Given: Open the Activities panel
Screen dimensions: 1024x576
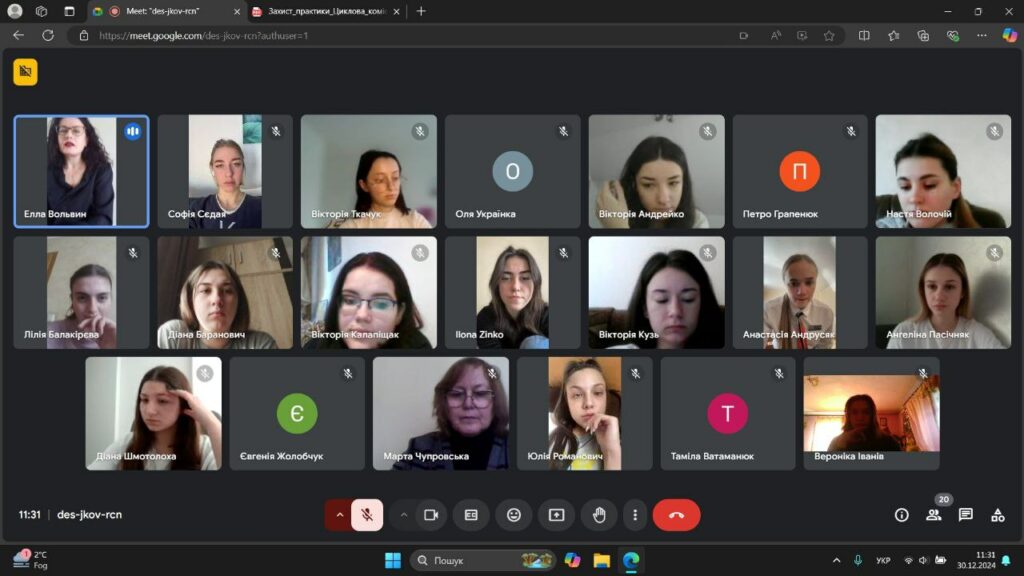Looking at the screenshot, I should [x=997, y=515].
